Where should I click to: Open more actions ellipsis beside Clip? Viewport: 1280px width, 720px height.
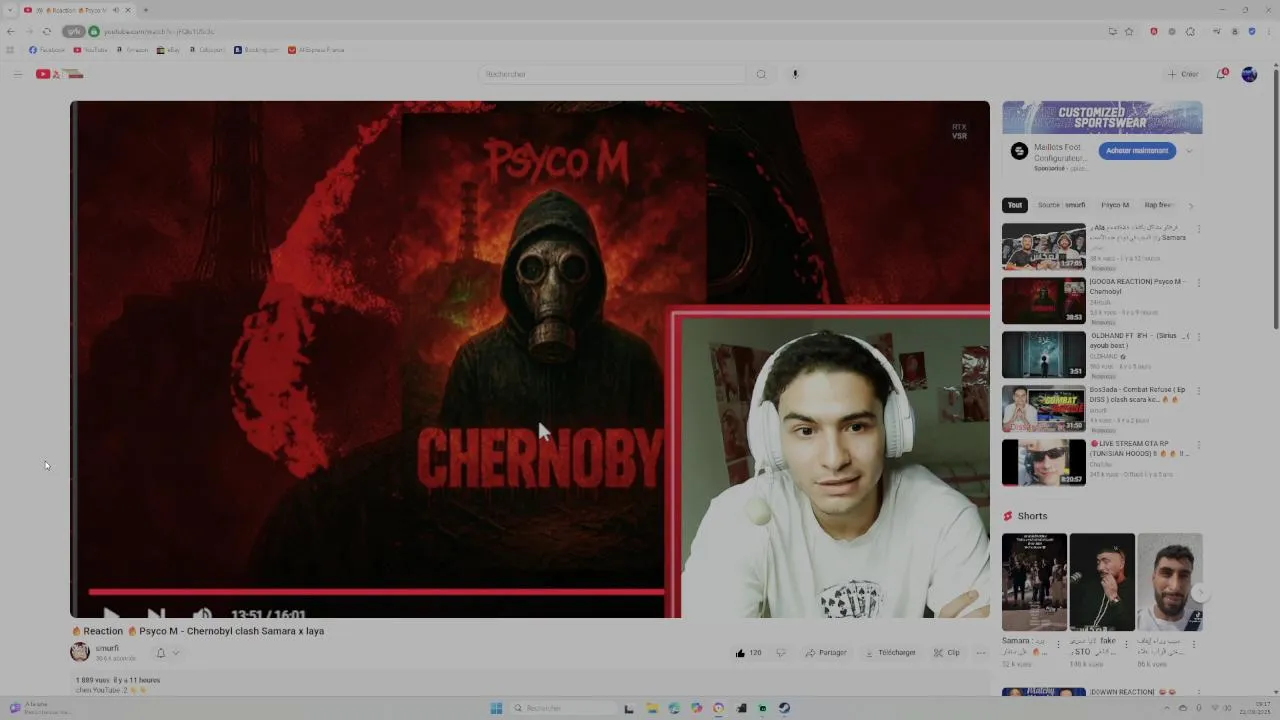pos(980,653)
